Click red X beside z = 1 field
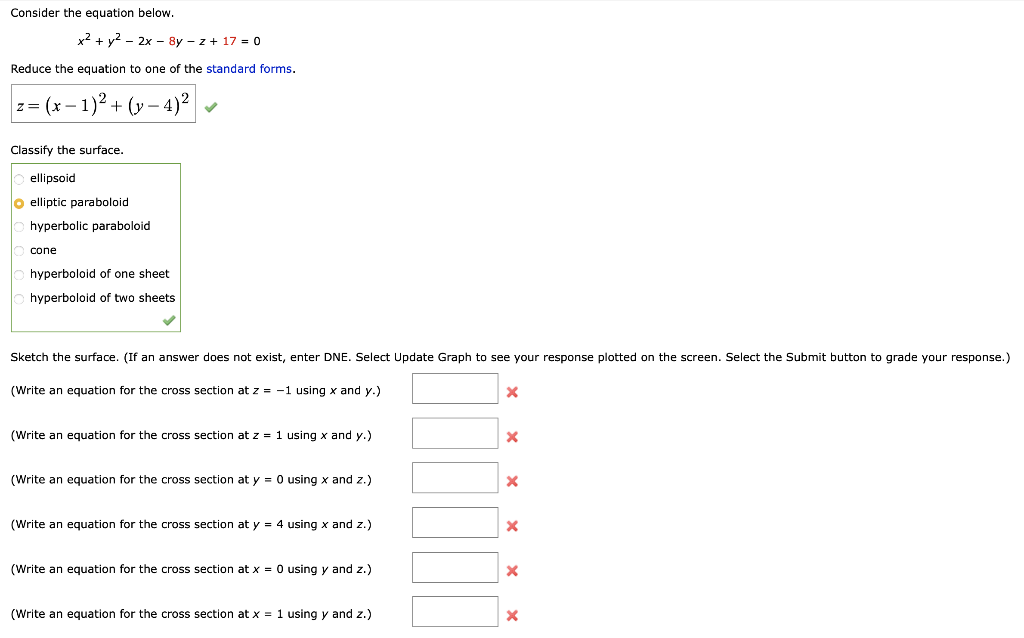 point(513,436)
